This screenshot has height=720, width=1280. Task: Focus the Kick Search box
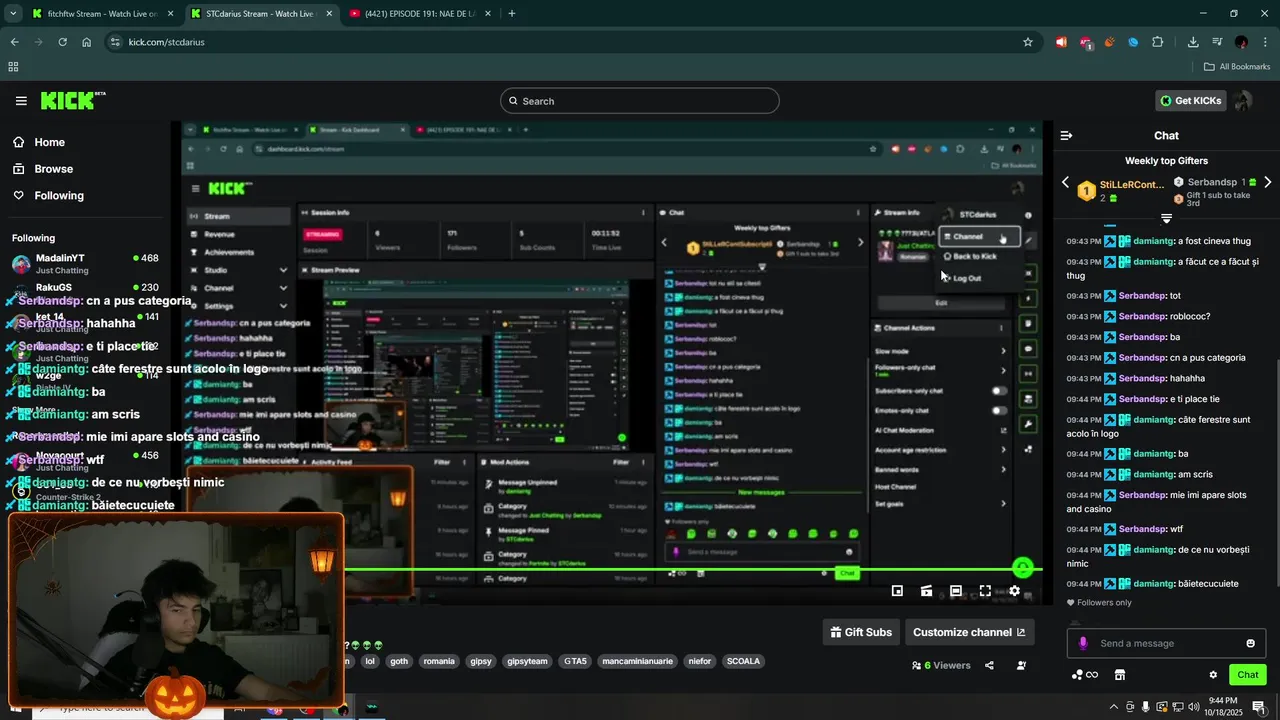640,101
